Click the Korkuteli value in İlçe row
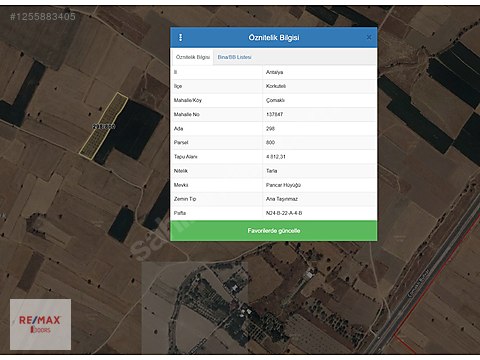This screenshot has height=360, width=480. [276, 86]
